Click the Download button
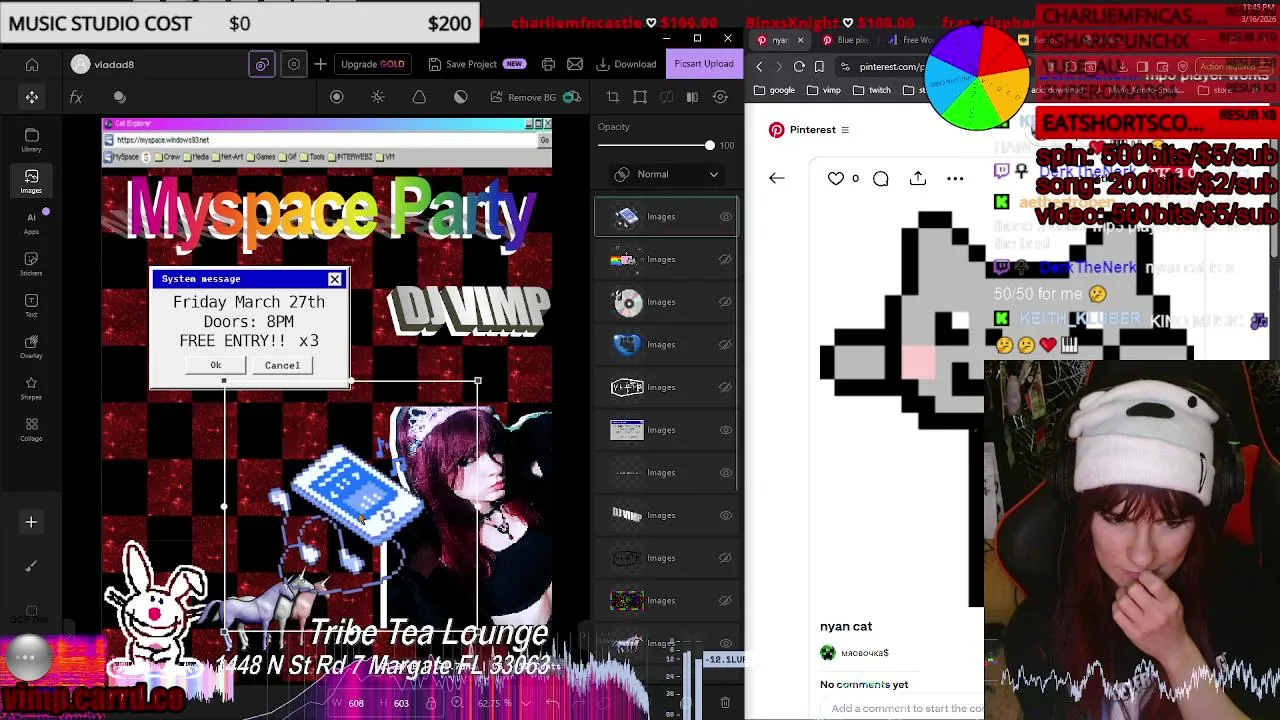The width and height of the screenshot is (1280, 720). 626,64
